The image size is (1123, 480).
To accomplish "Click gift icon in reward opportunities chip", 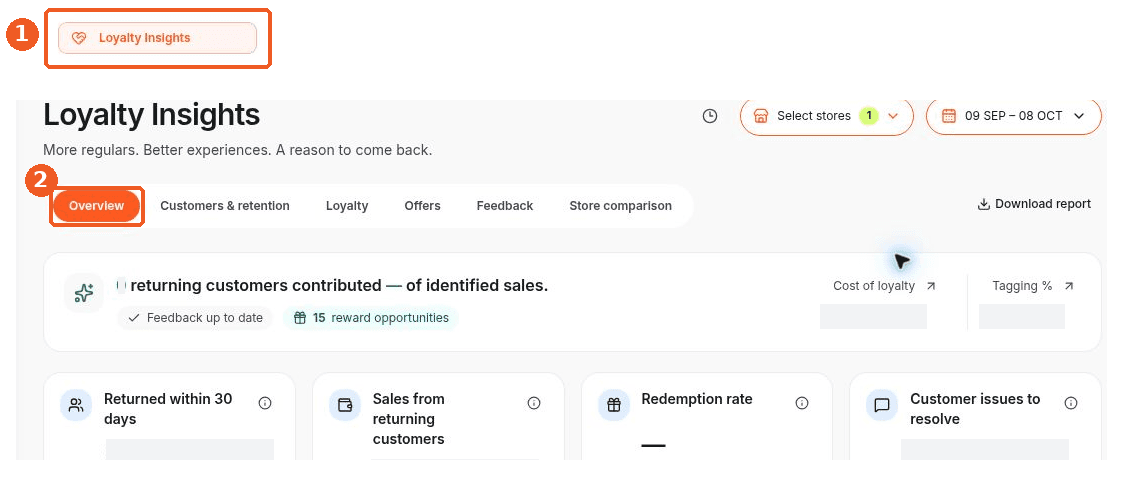I will point(300,318).
